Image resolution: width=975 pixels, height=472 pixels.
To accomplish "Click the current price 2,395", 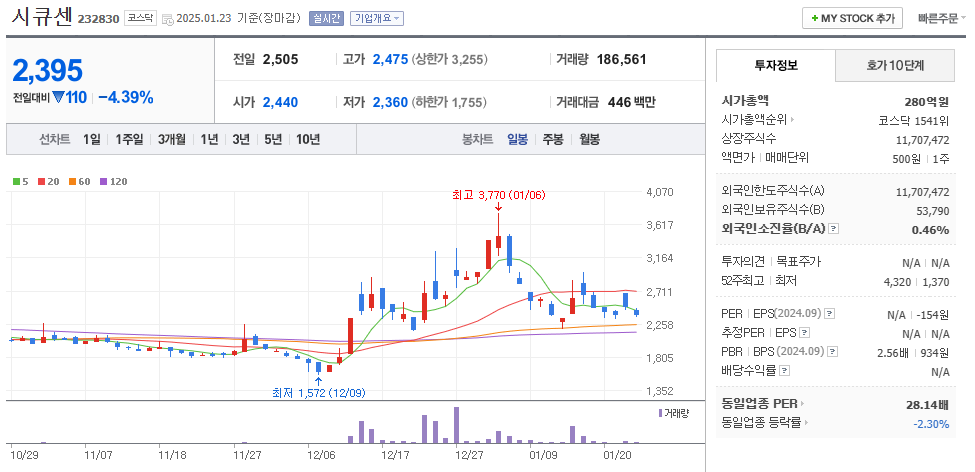I will coord(47,70).
